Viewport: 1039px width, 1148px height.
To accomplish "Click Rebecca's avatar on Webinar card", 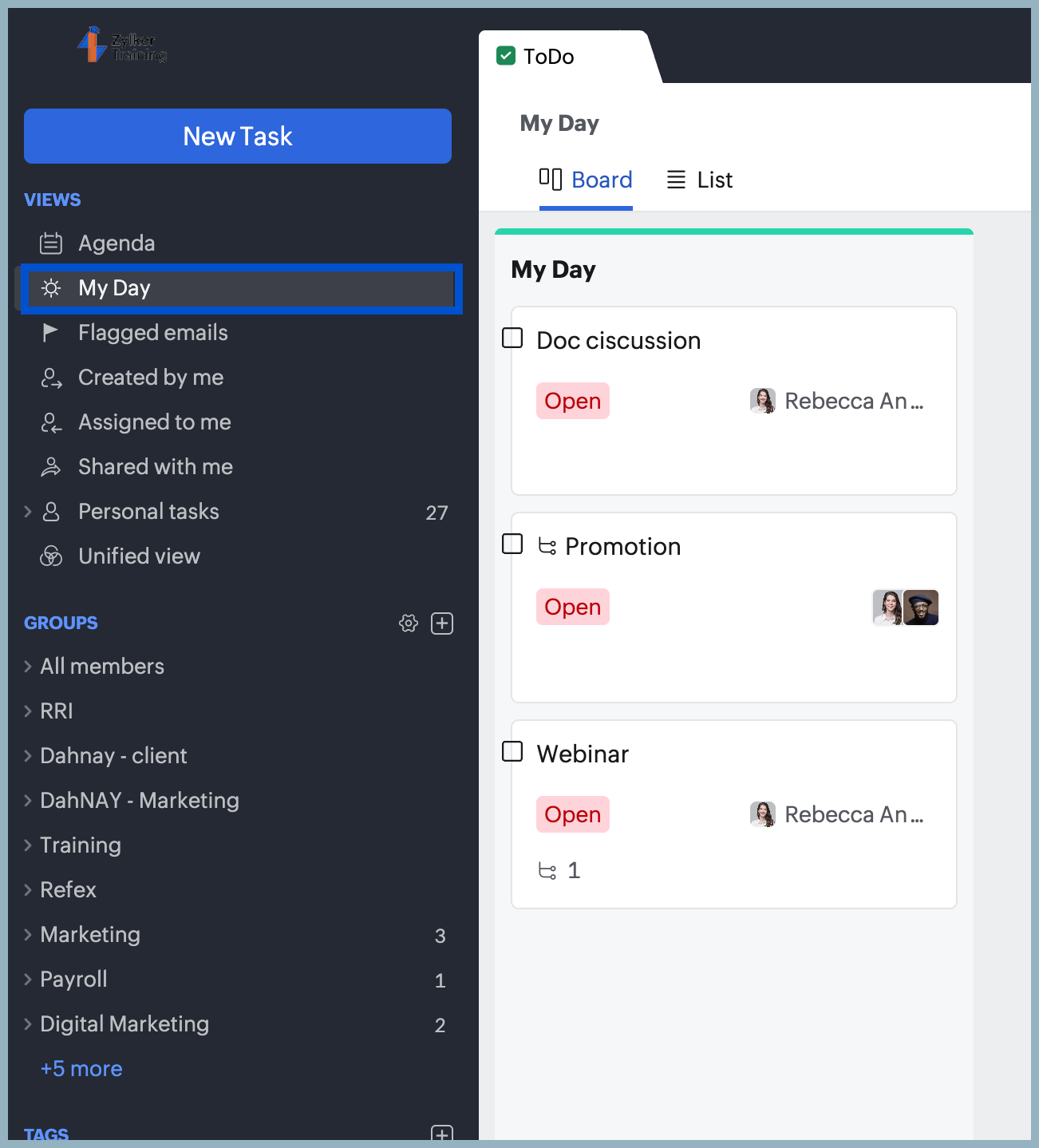I will [x=763, y=814].
